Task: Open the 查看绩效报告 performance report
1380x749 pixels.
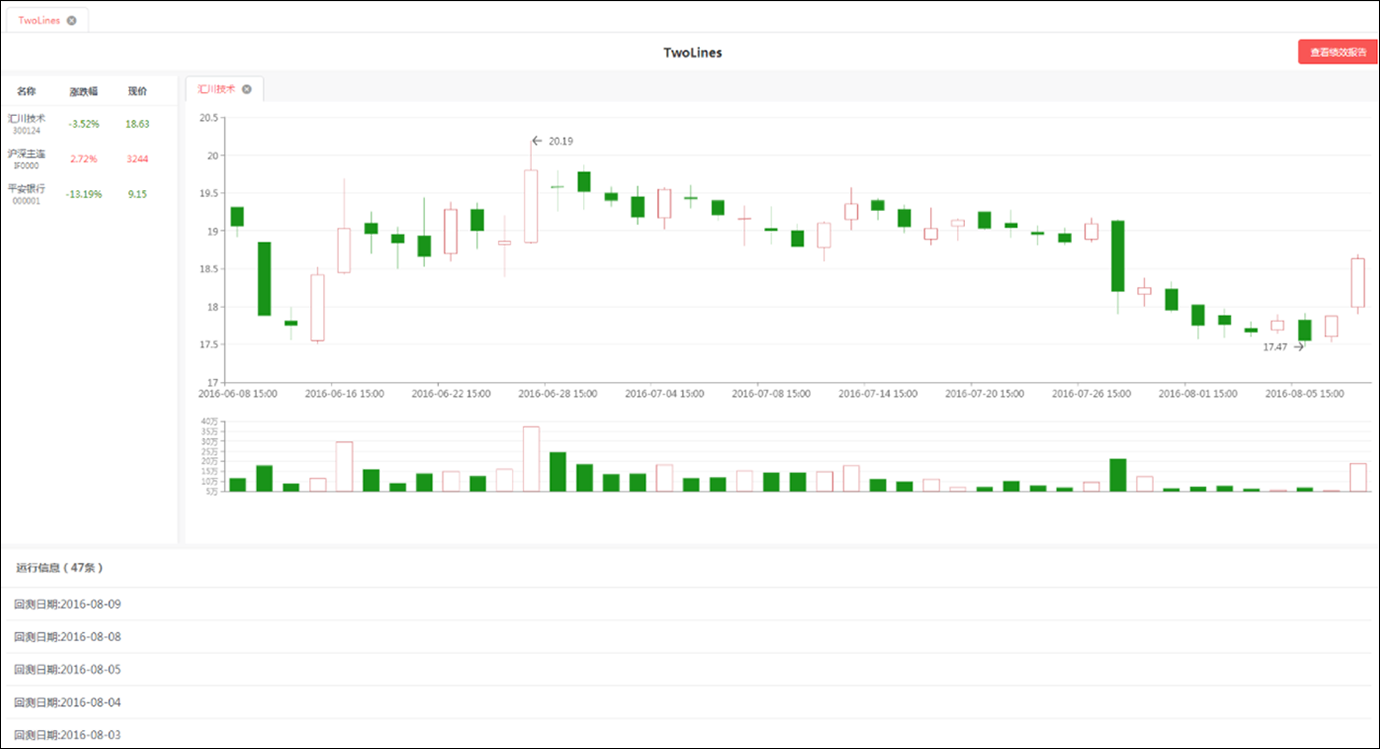Action: pos(1337,52)
